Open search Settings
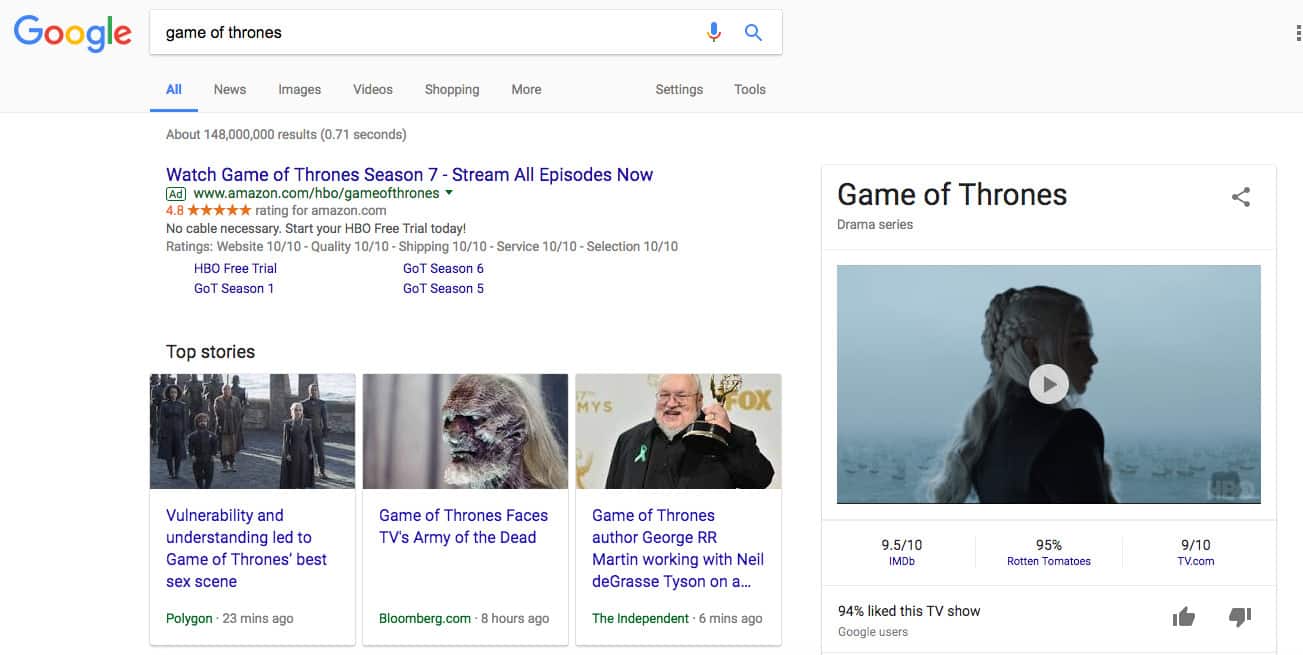 pyautogui.click(x=679, y=89)
